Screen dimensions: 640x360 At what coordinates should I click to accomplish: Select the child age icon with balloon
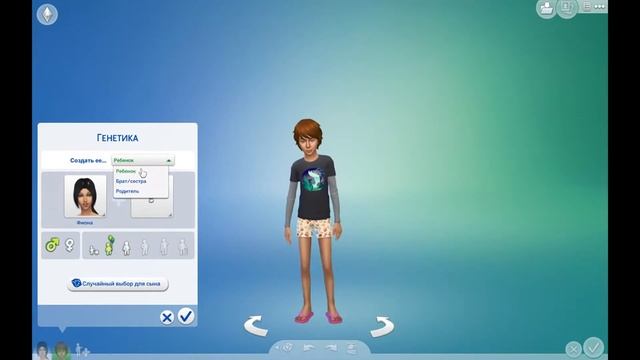109,245
